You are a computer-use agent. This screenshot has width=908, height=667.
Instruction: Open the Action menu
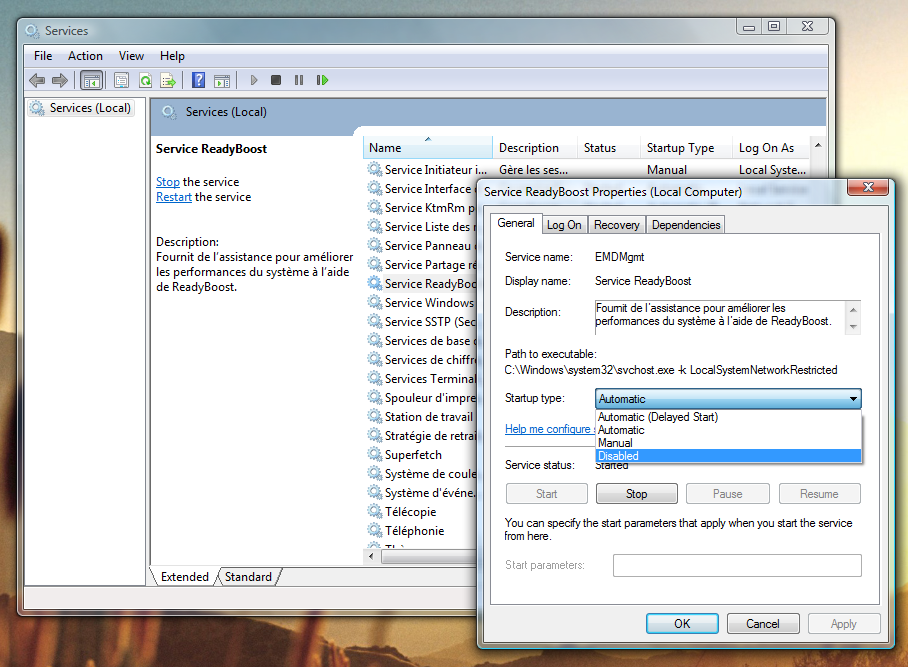click(x=85, y=56)
